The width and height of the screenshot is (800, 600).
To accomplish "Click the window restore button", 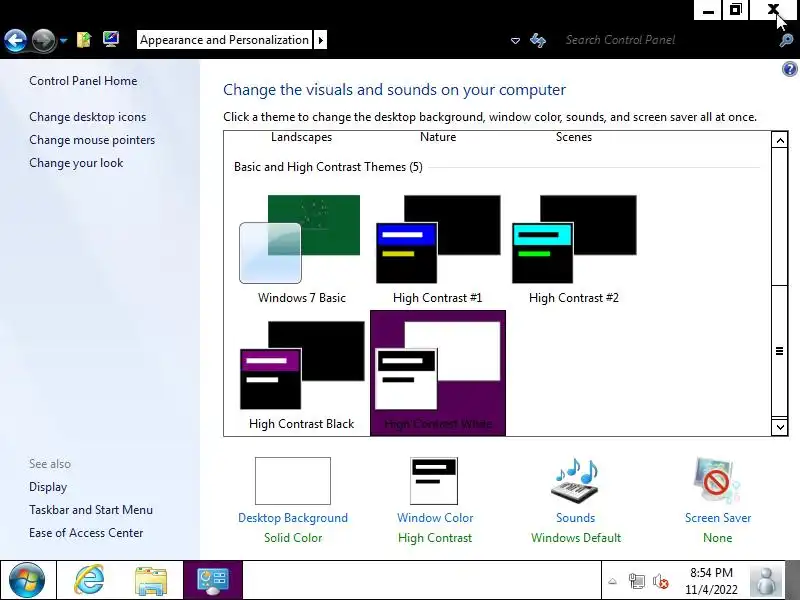I will pos(735,10).
